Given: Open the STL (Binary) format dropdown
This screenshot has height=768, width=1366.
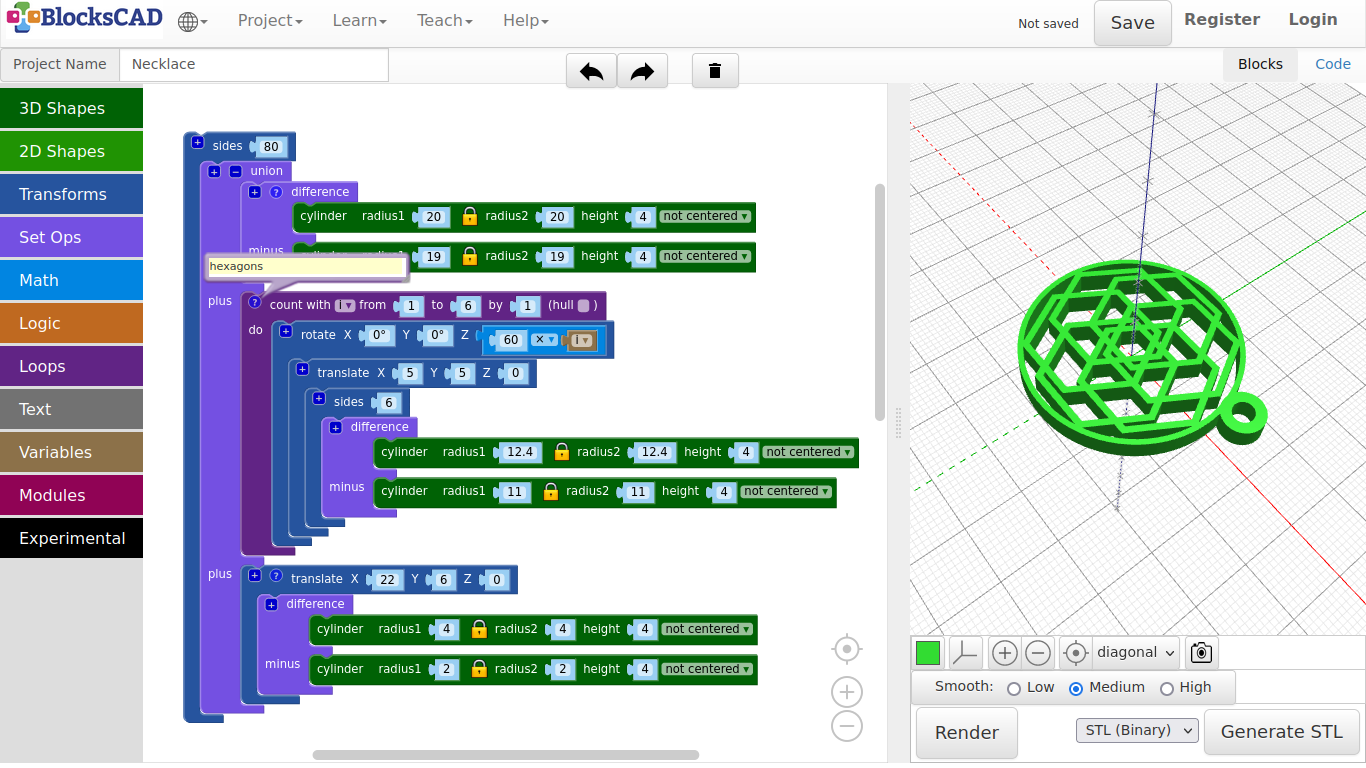Looking at the screenshot, I should click(1136, 731).
